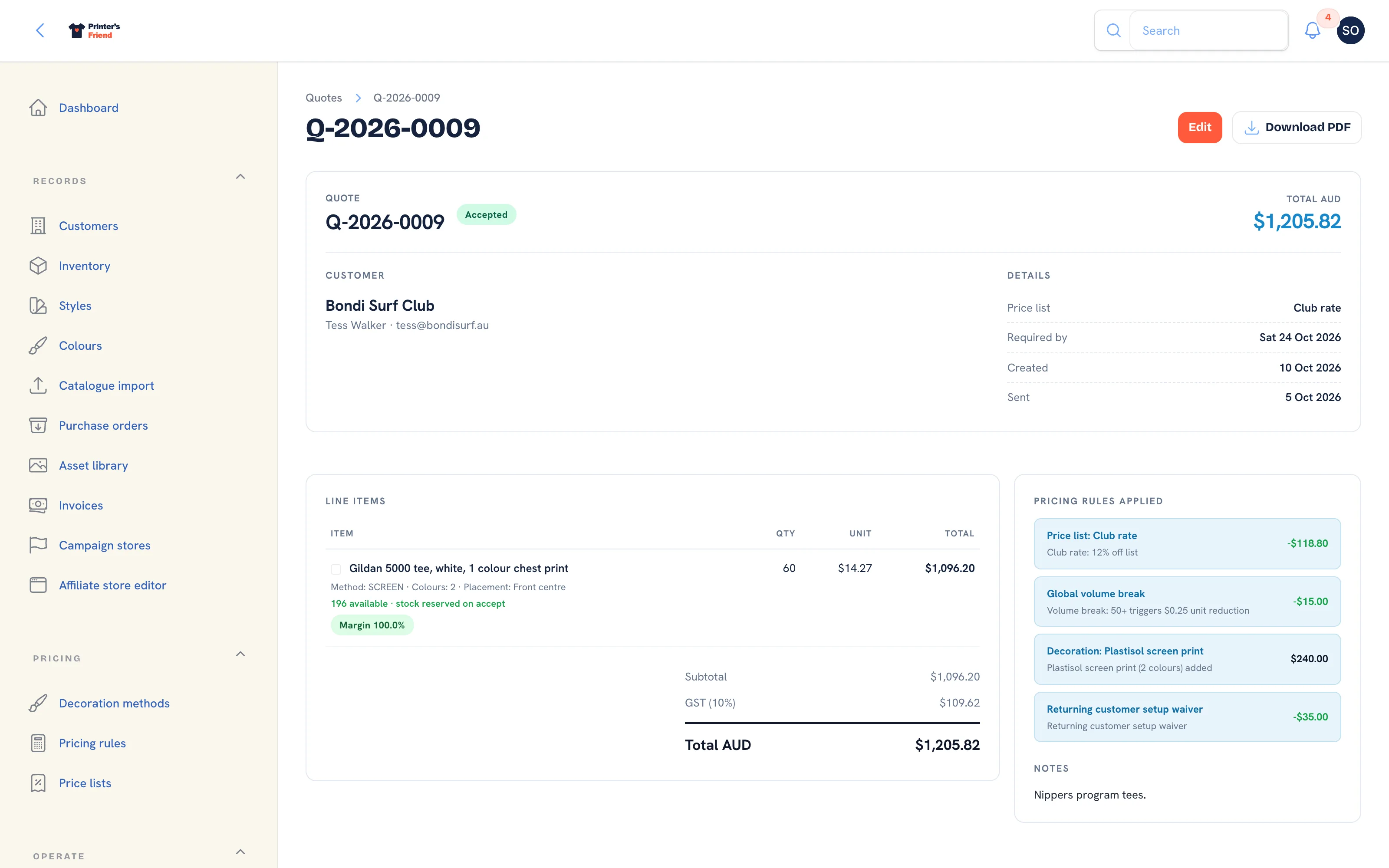Open the SO user avatar menu

[1350, 30]
